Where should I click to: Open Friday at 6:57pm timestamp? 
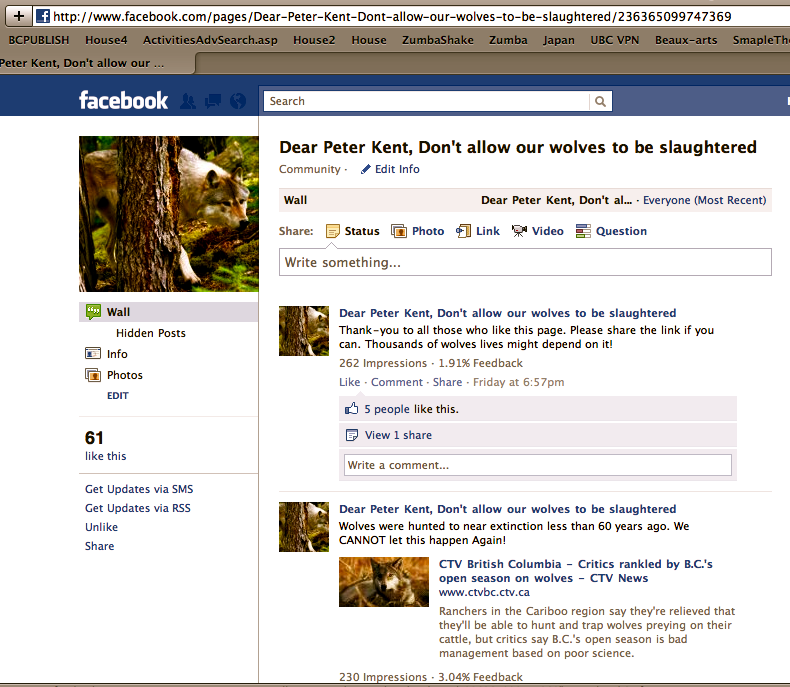click(x=518, y=382)
